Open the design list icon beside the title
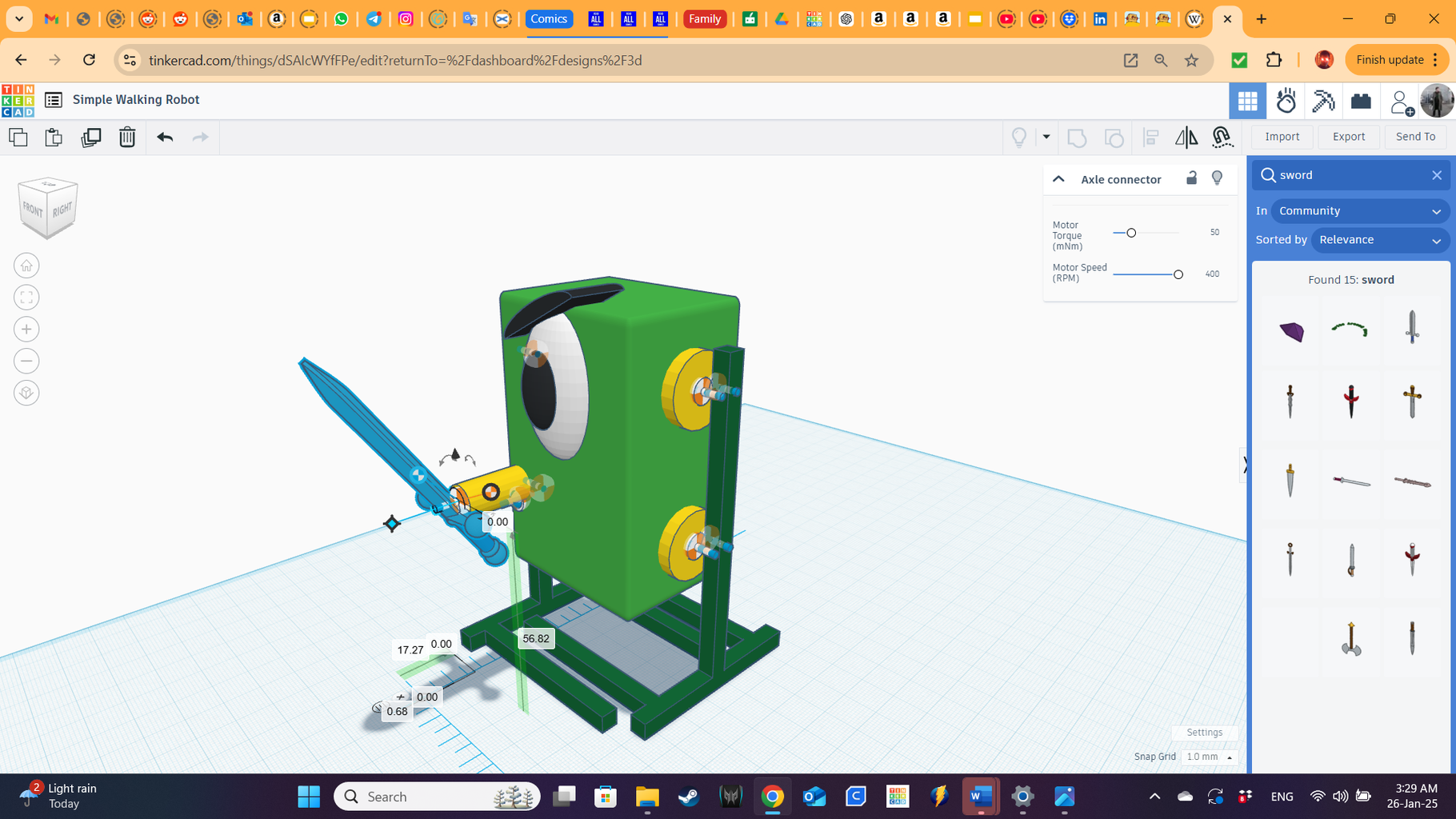This screenshot has width=1456, height=819. pyautogui.click(x=53, y=100)
